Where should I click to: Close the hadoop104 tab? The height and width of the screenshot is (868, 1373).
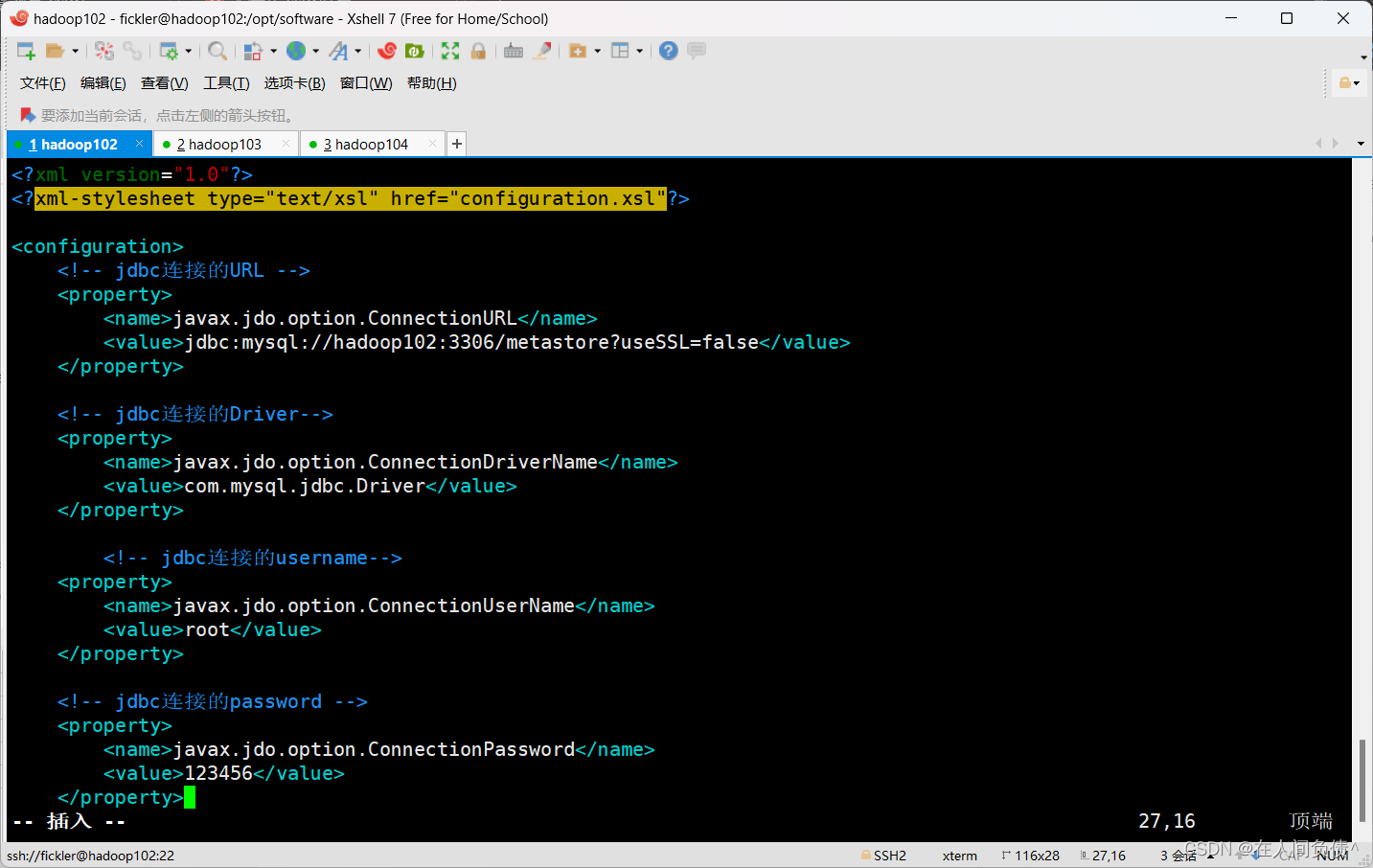tap(432, 144)
